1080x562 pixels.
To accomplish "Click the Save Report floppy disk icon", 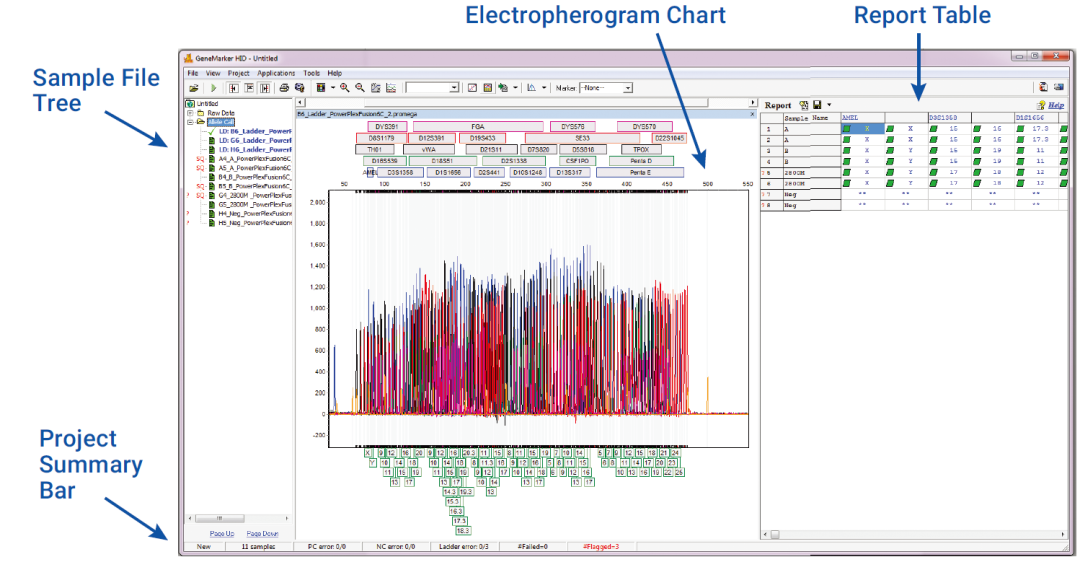I will click(x=817, y=105).
